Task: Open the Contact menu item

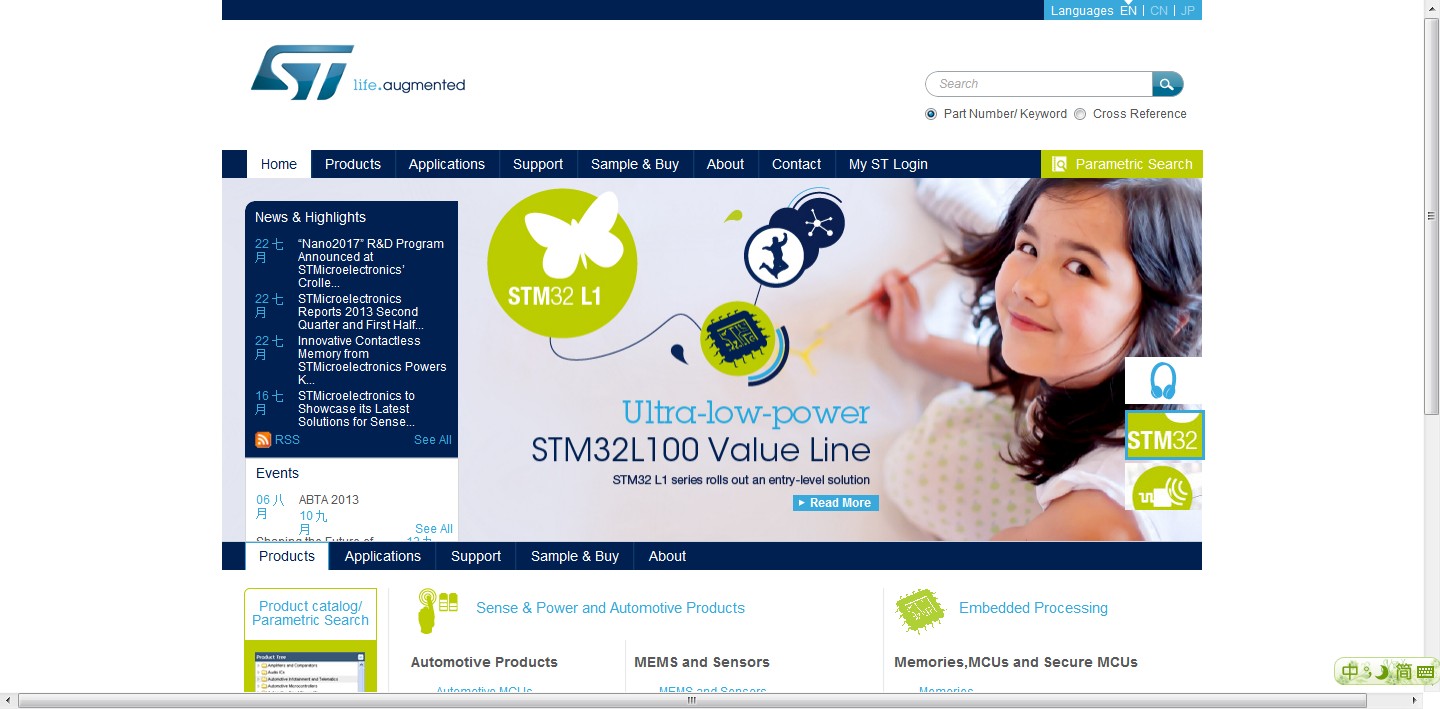Action: (x=797, y=164)
